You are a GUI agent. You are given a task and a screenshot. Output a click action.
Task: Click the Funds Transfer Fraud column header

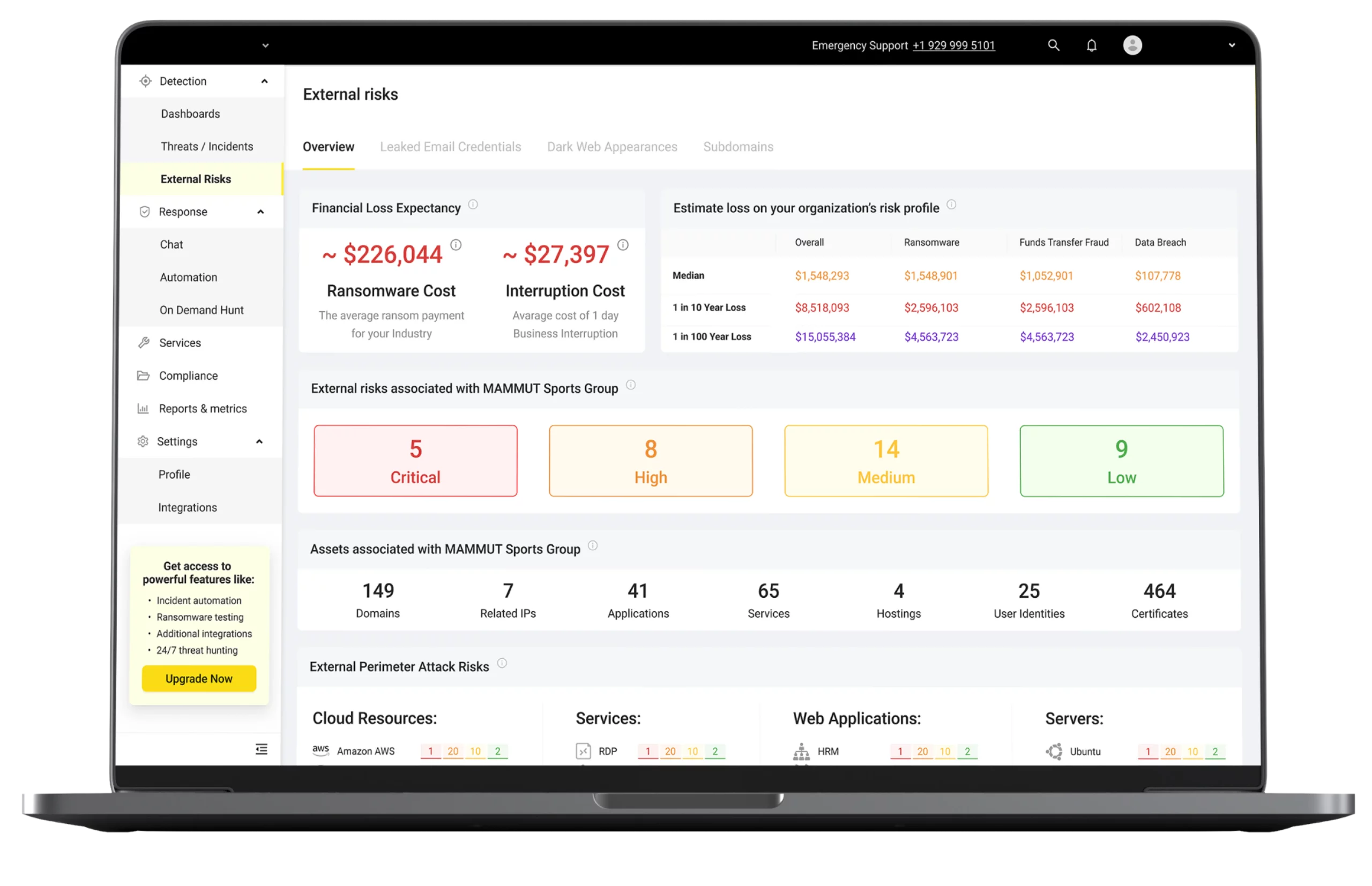click(x=1063, y=242)
